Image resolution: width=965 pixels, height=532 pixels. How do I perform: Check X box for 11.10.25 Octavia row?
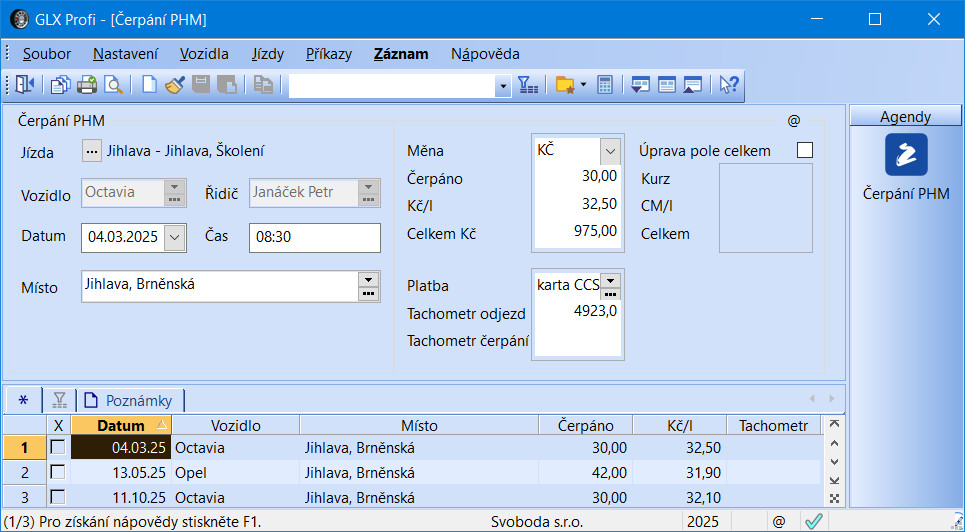58,496
